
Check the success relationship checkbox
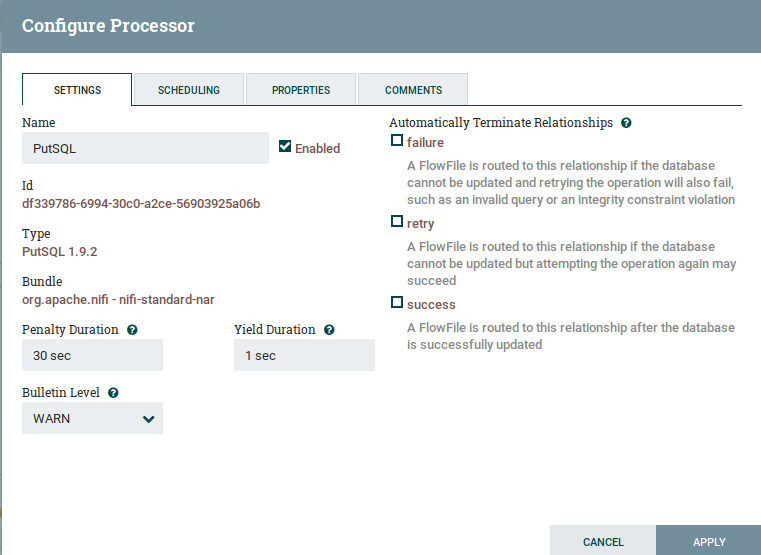pos(397,302)
